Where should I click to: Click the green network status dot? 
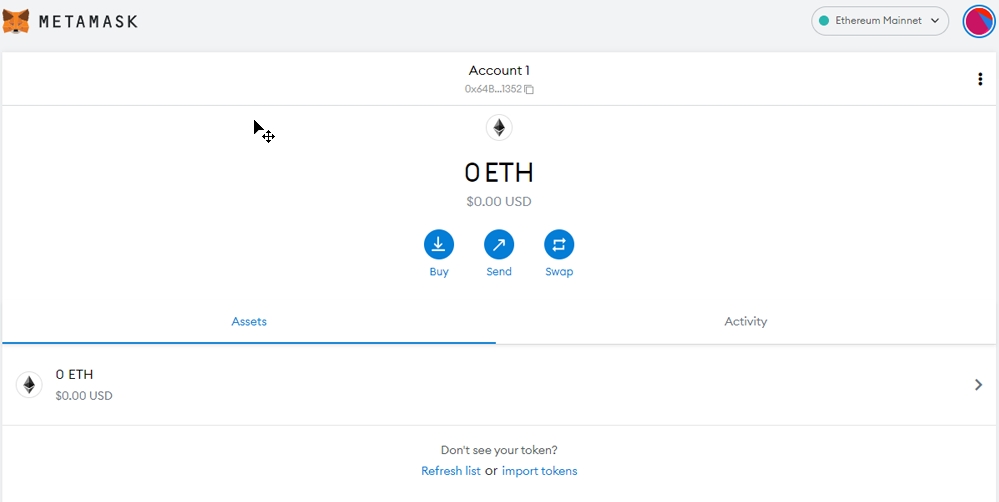click(824, 21)
